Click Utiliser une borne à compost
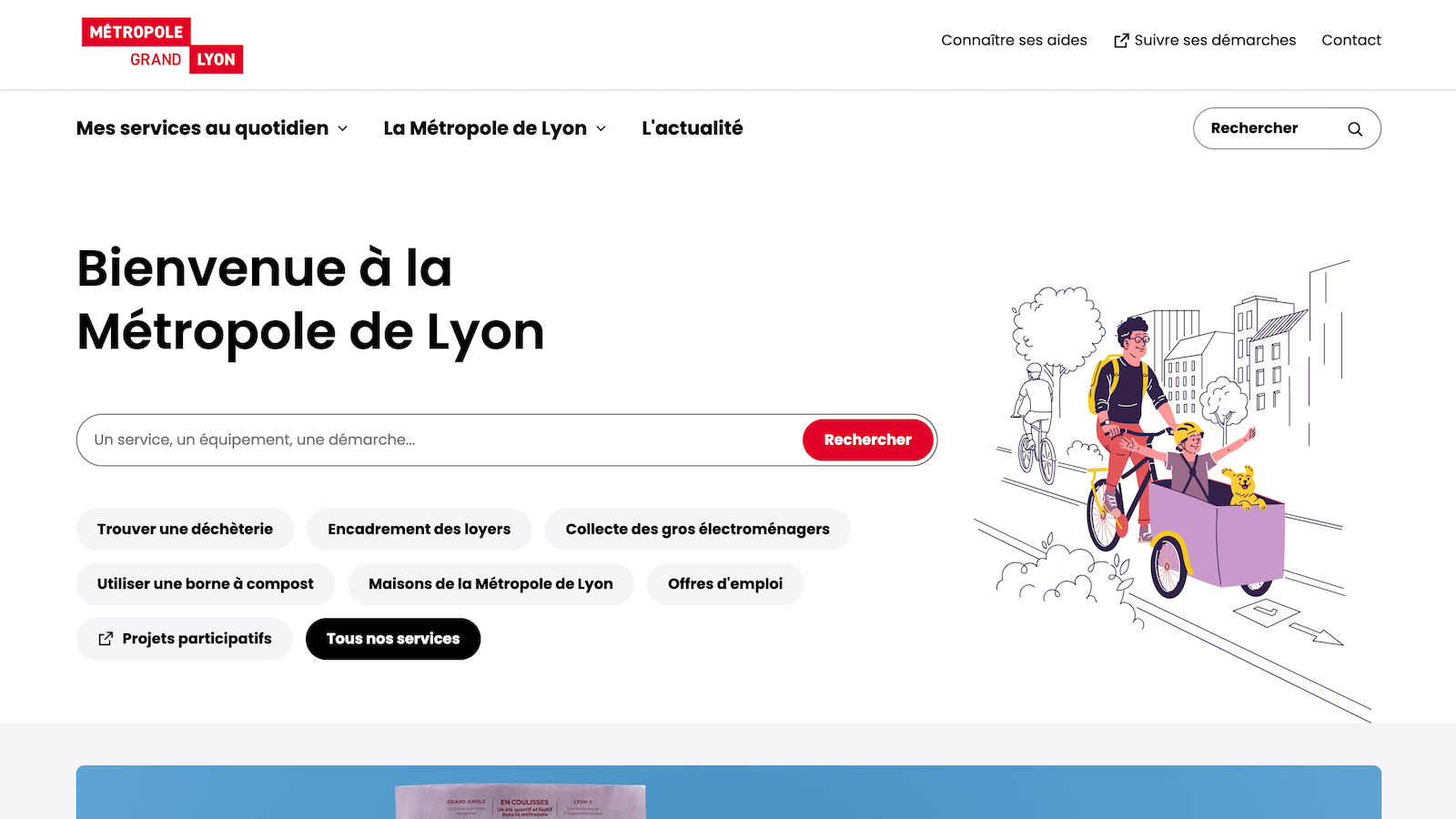1456x819 pixels. coord(205,583)
